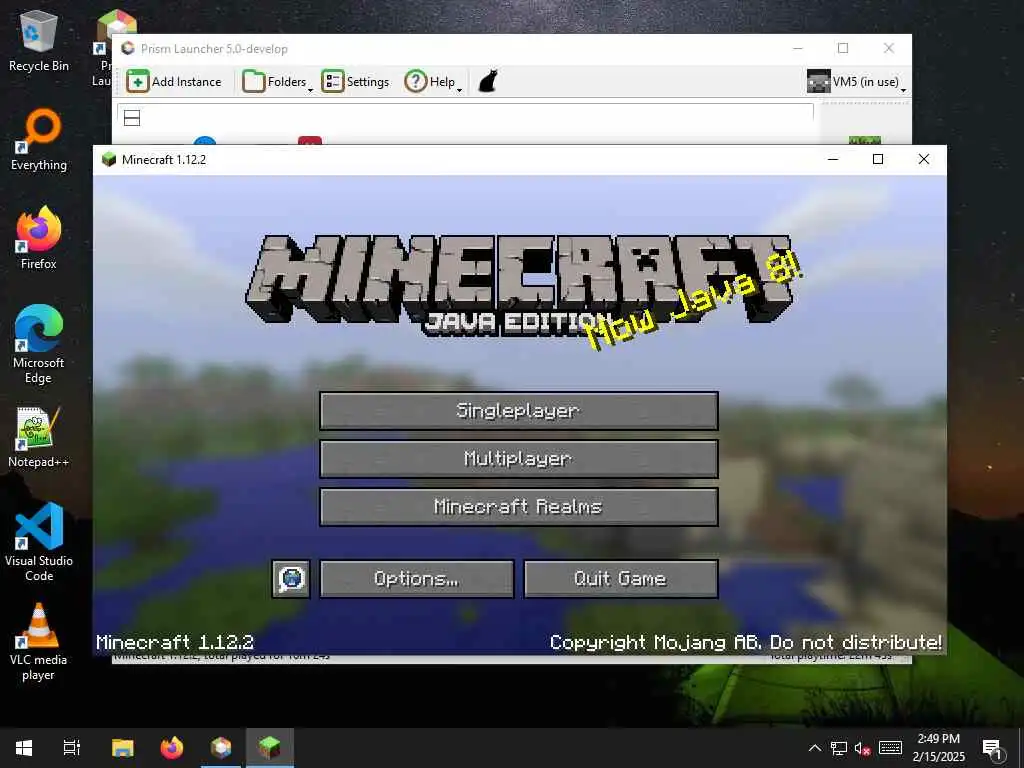Viewport: 1024px width, 768px height.
Task: Click Minecraft grass block taskbar button
Action: (270, 748)
